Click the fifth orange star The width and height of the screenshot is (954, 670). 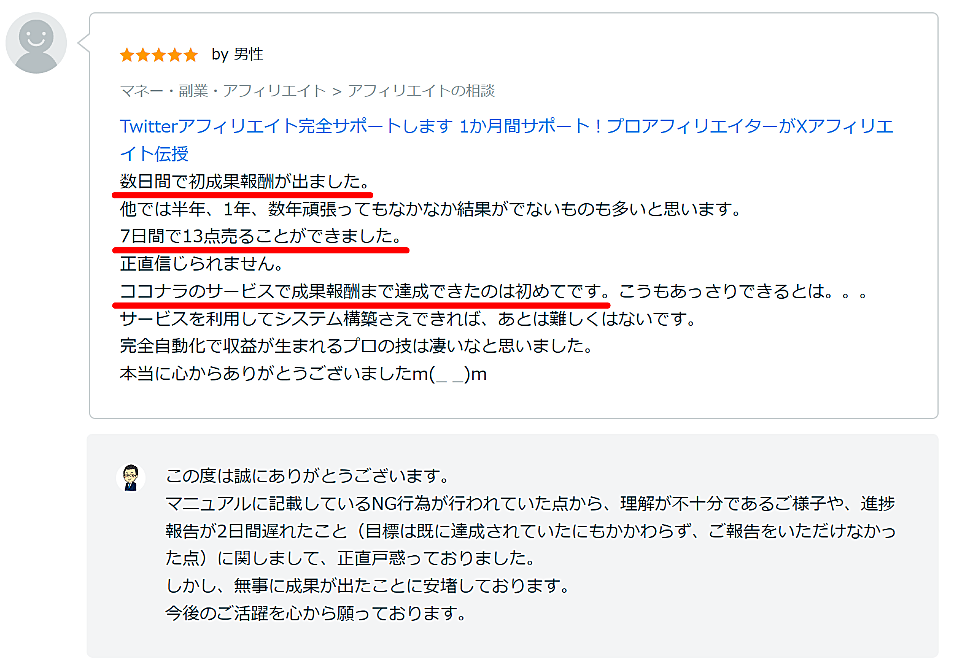191,55
